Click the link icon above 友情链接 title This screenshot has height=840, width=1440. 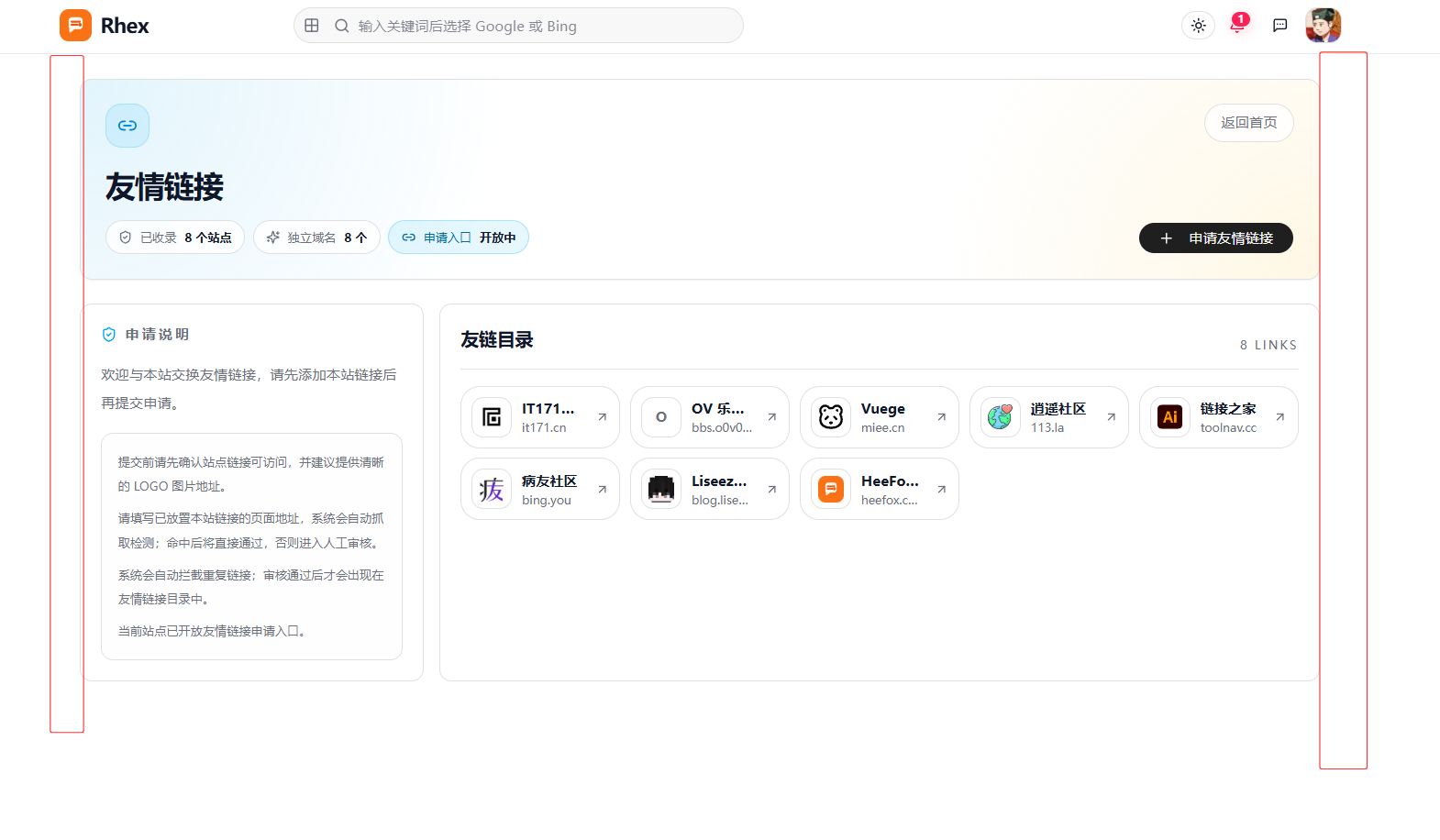pos(127,126)
